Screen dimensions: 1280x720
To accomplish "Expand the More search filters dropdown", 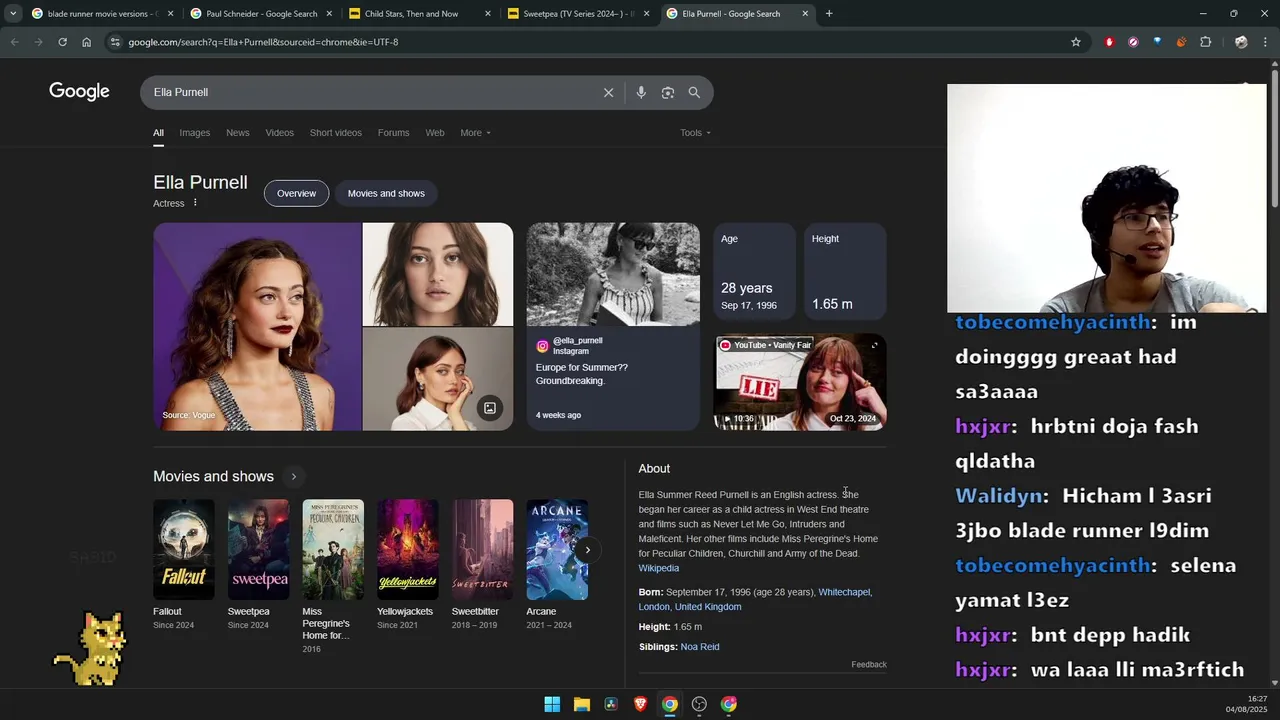I will tap(475, 133).
